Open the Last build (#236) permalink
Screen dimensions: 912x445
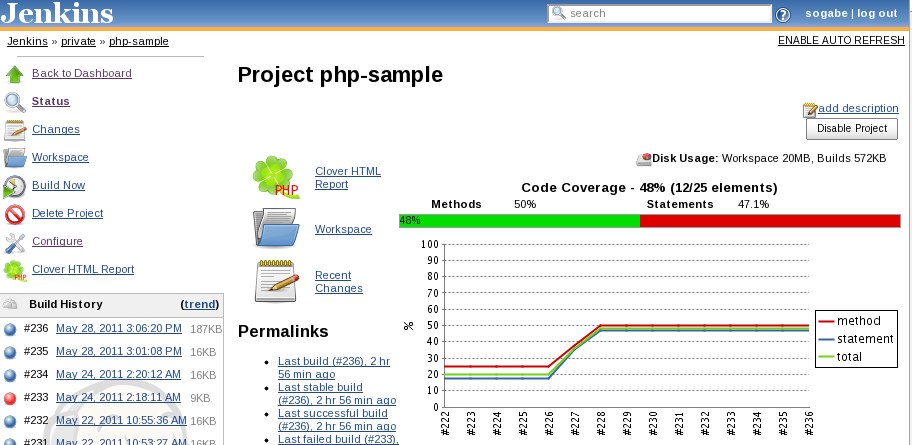[x=334, y=368]
